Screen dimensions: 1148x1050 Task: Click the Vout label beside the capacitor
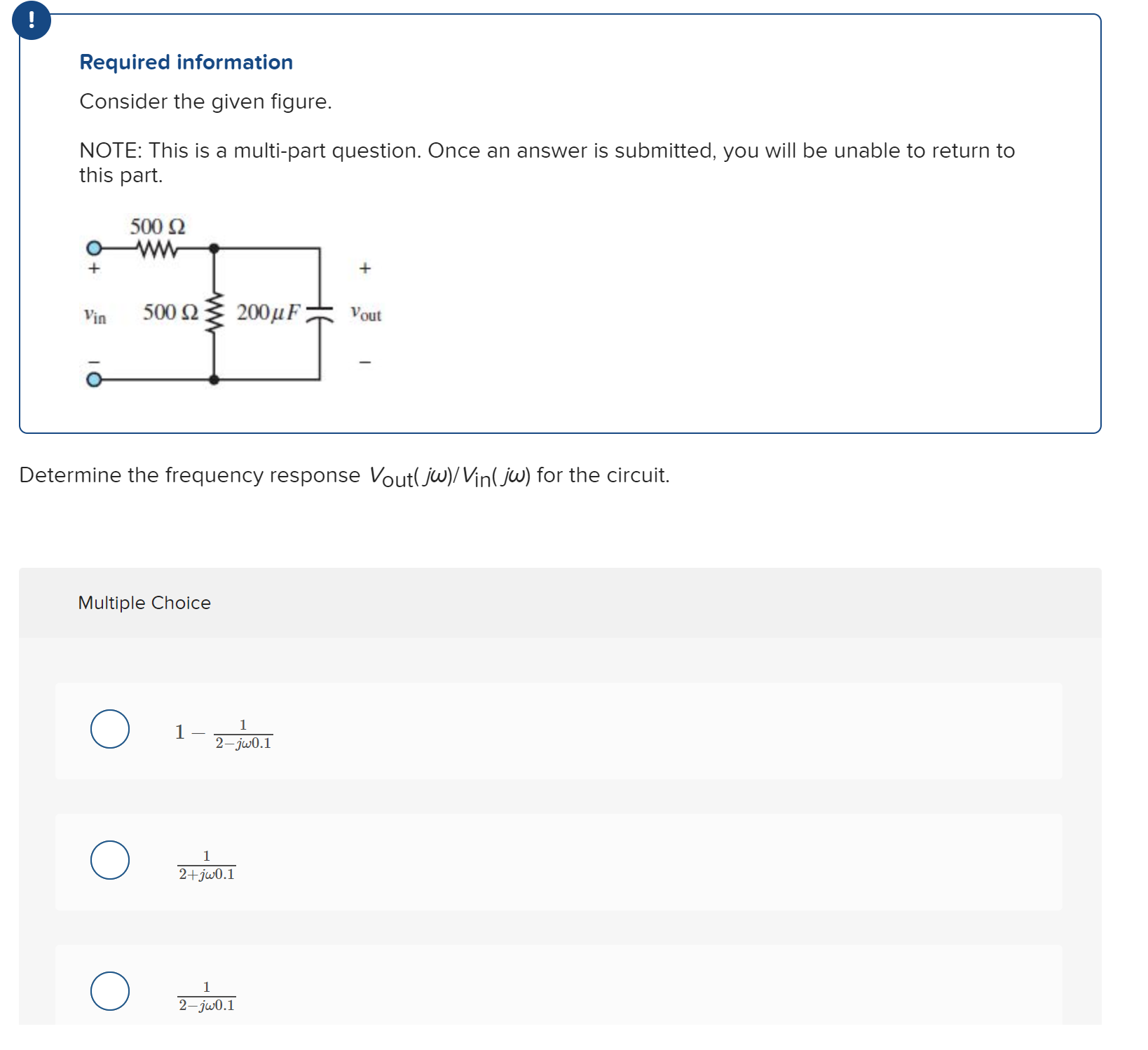pos(366,314)
